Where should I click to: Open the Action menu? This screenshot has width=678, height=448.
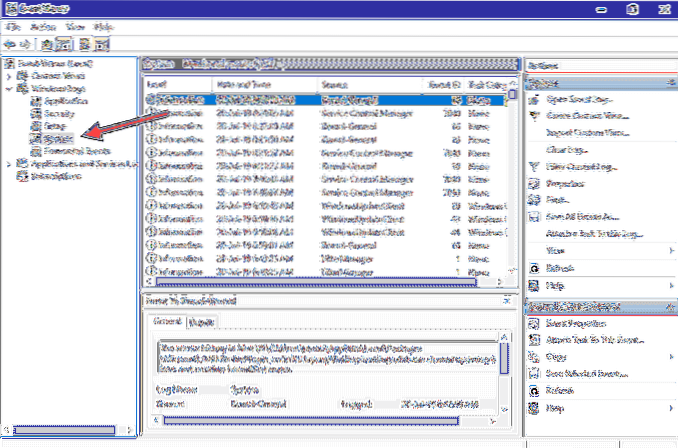(x=37, y=29)
